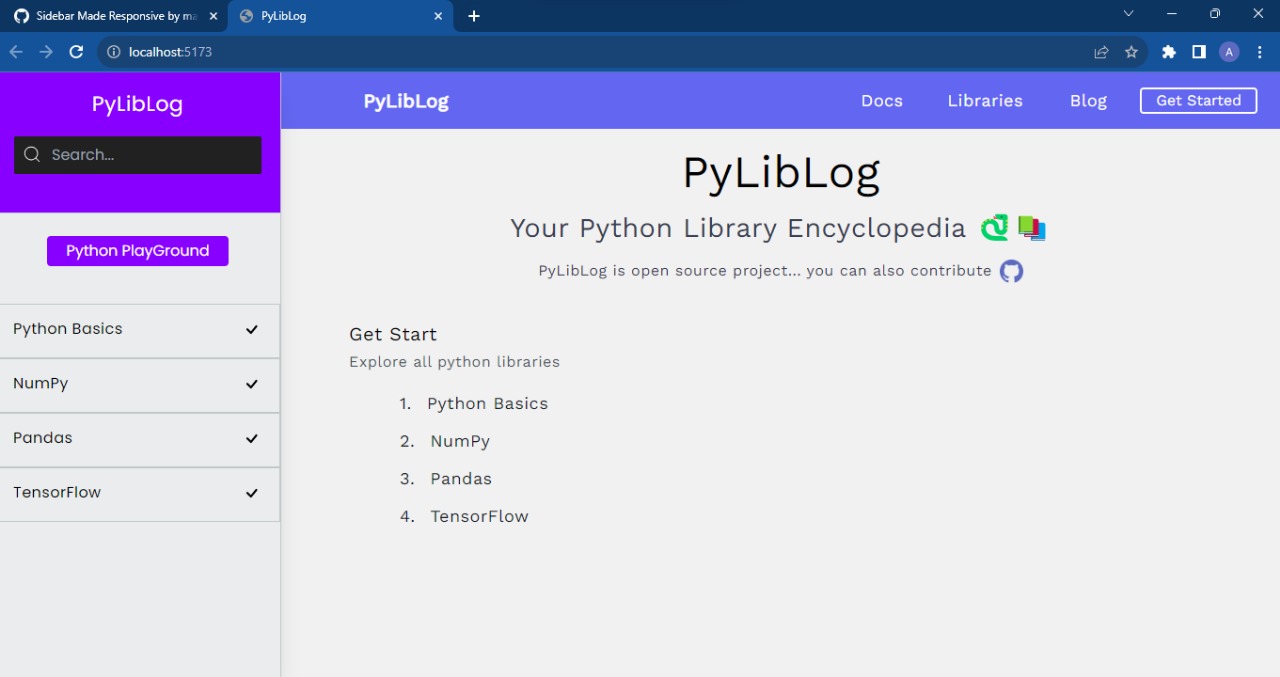
Task: Click the Get Started button
Action: click(x=1198, y=100)
